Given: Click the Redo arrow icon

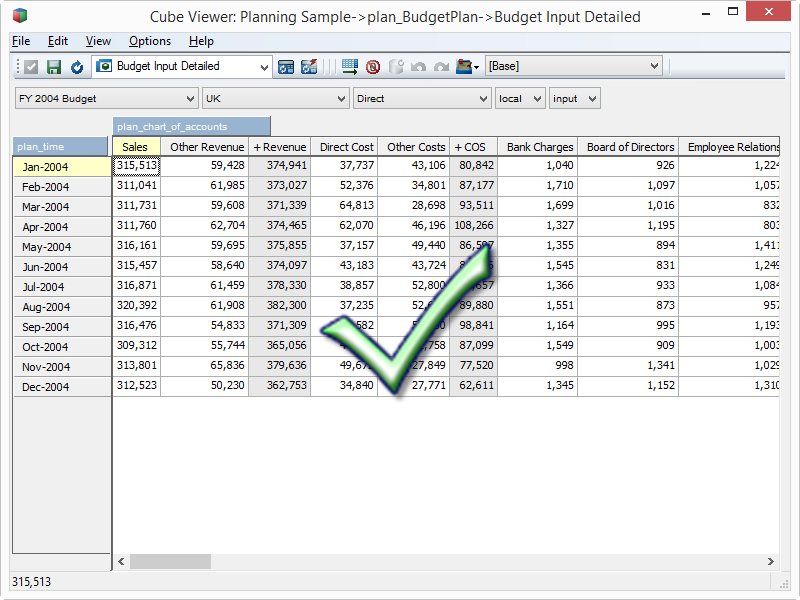Looking at the screenshot, I should [x=441, y=67].
